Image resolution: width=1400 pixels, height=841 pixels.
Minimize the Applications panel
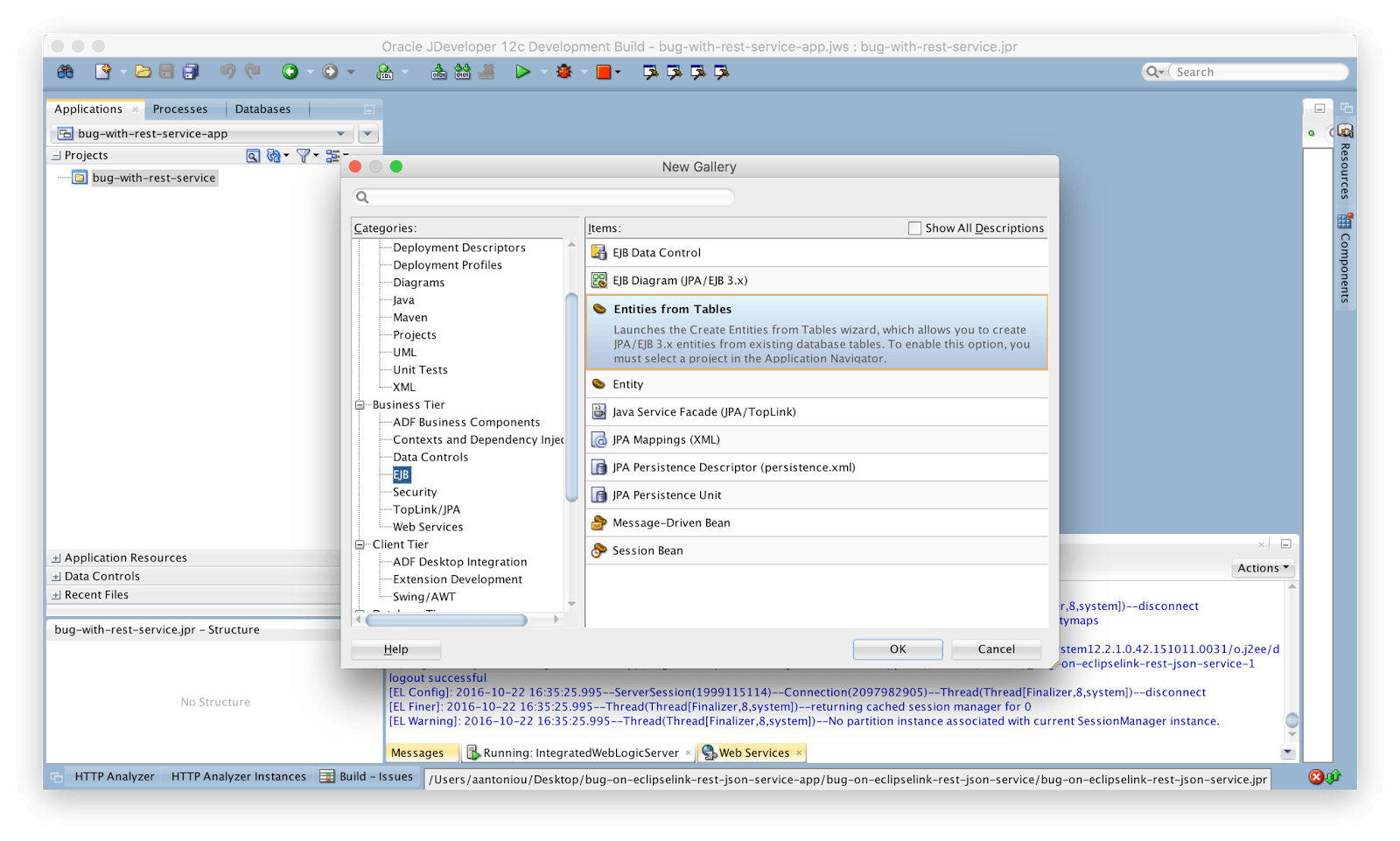click(369, 109)
